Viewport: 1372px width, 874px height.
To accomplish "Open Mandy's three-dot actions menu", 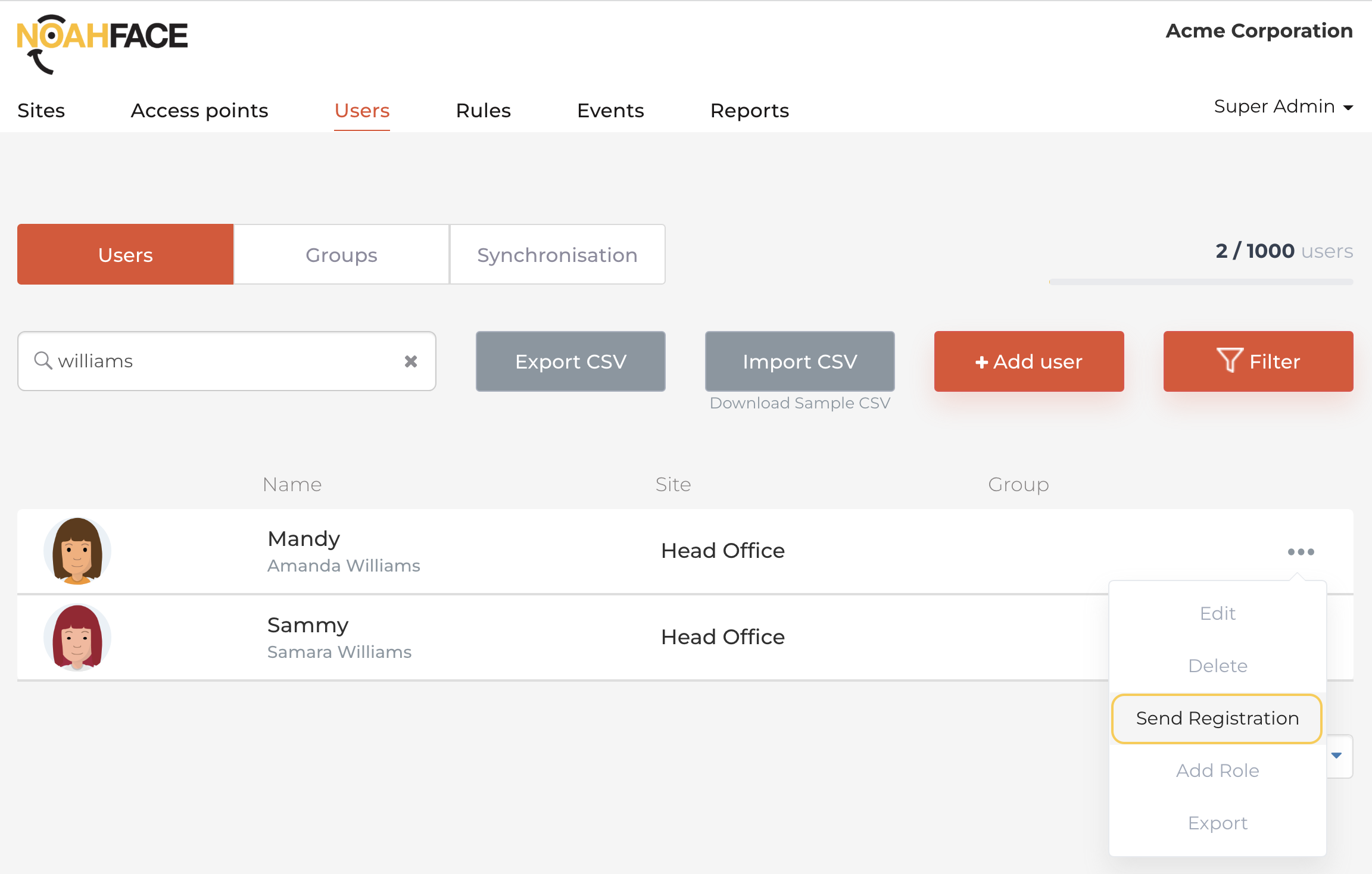I will [1301, 552].
